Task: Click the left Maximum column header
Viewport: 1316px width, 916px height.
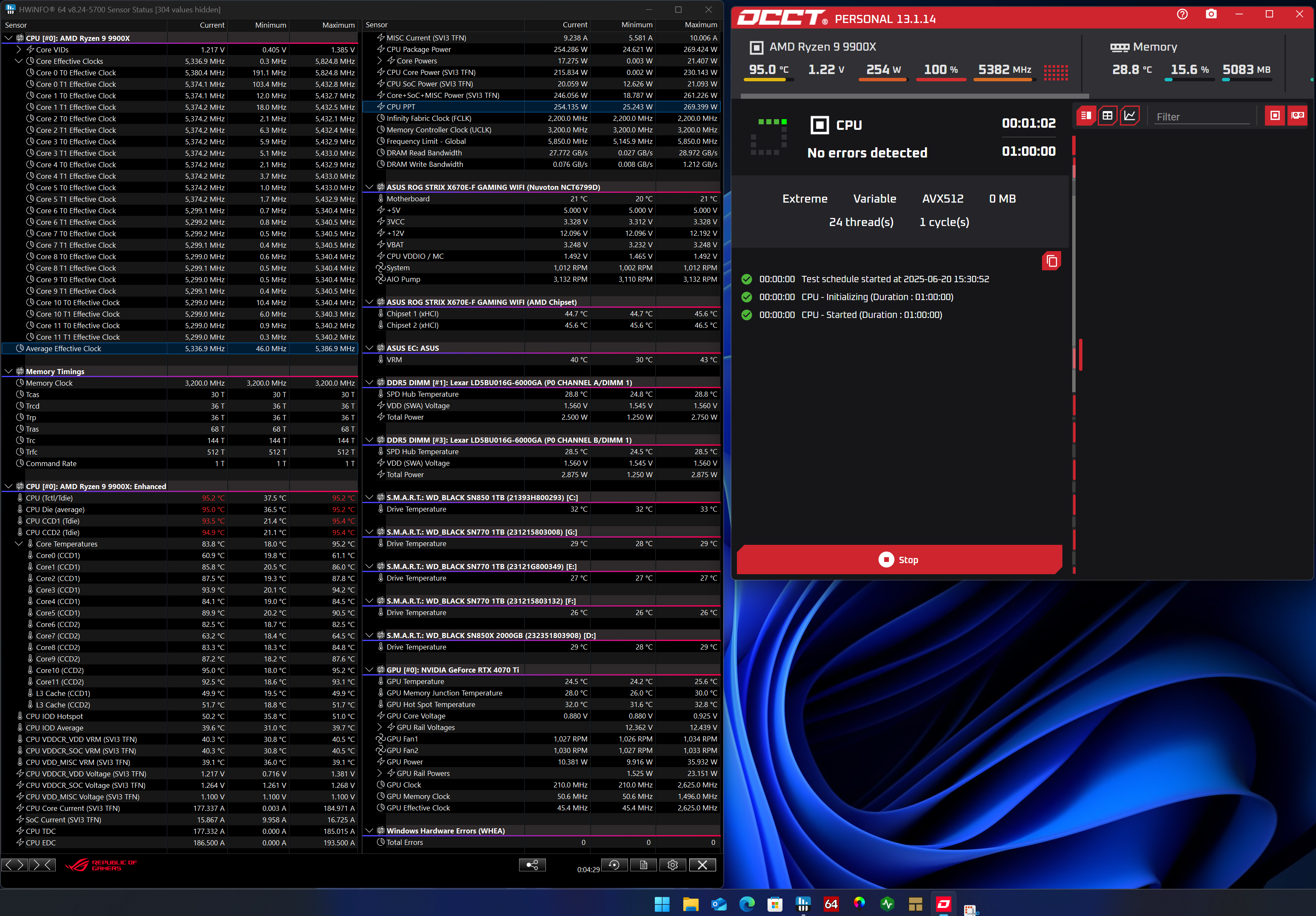Action: [x=323, y=25]
